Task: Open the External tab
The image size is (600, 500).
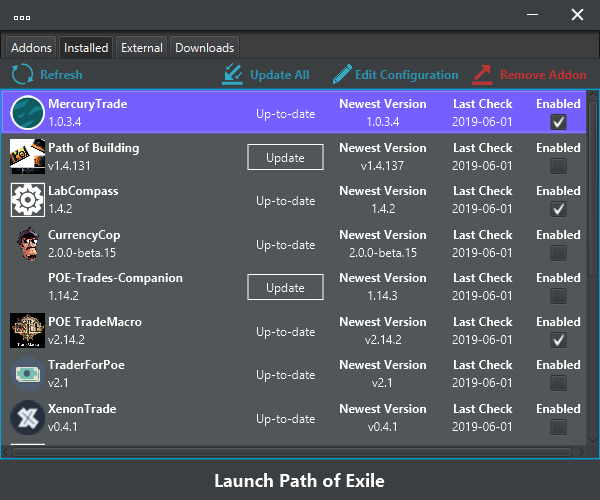Action: pyautogui.click(x=142, y=48)
